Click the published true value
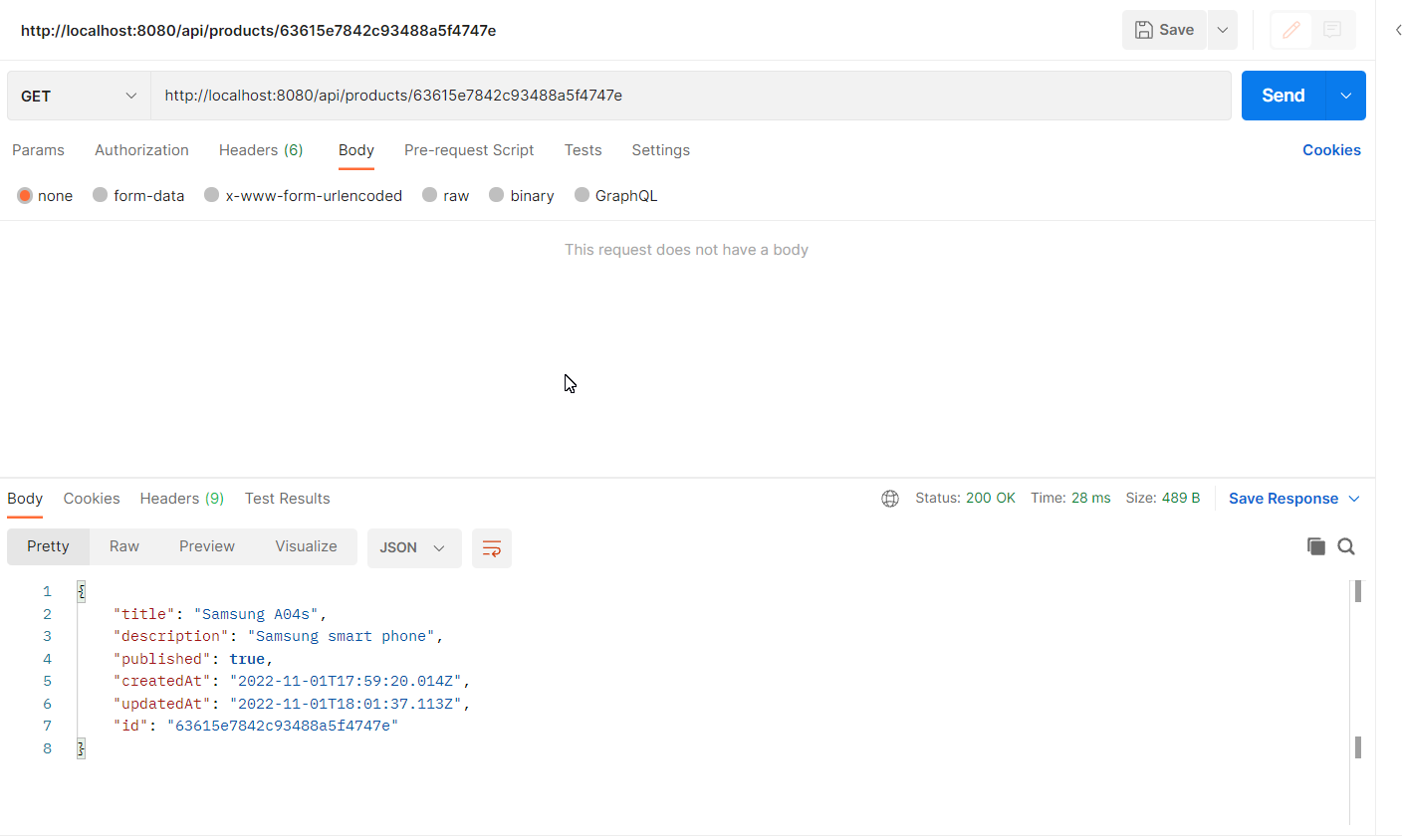This screenshot has width=1402, height=840. click(247, 659)
